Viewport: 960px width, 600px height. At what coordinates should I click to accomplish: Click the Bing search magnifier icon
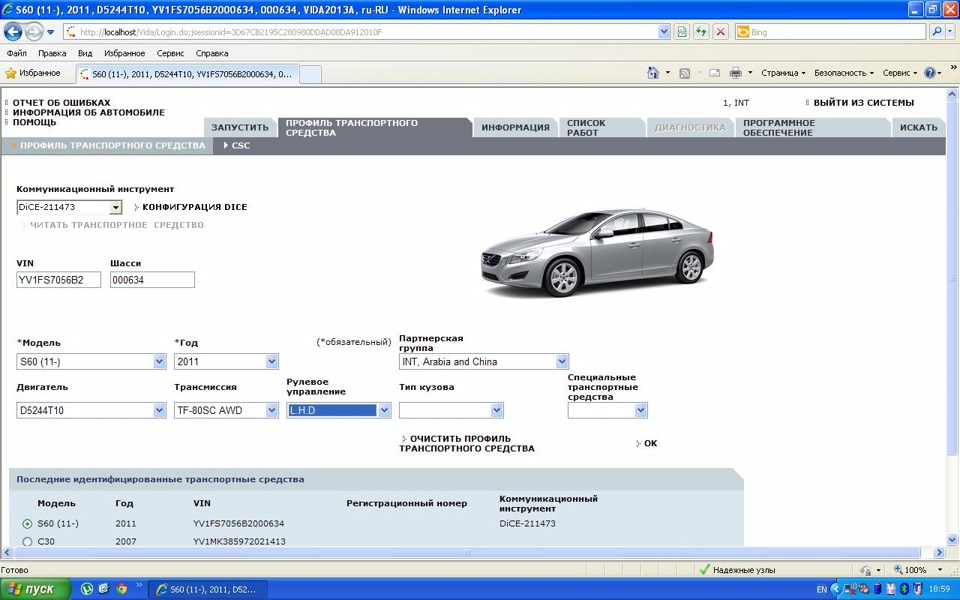pos(937,32)
